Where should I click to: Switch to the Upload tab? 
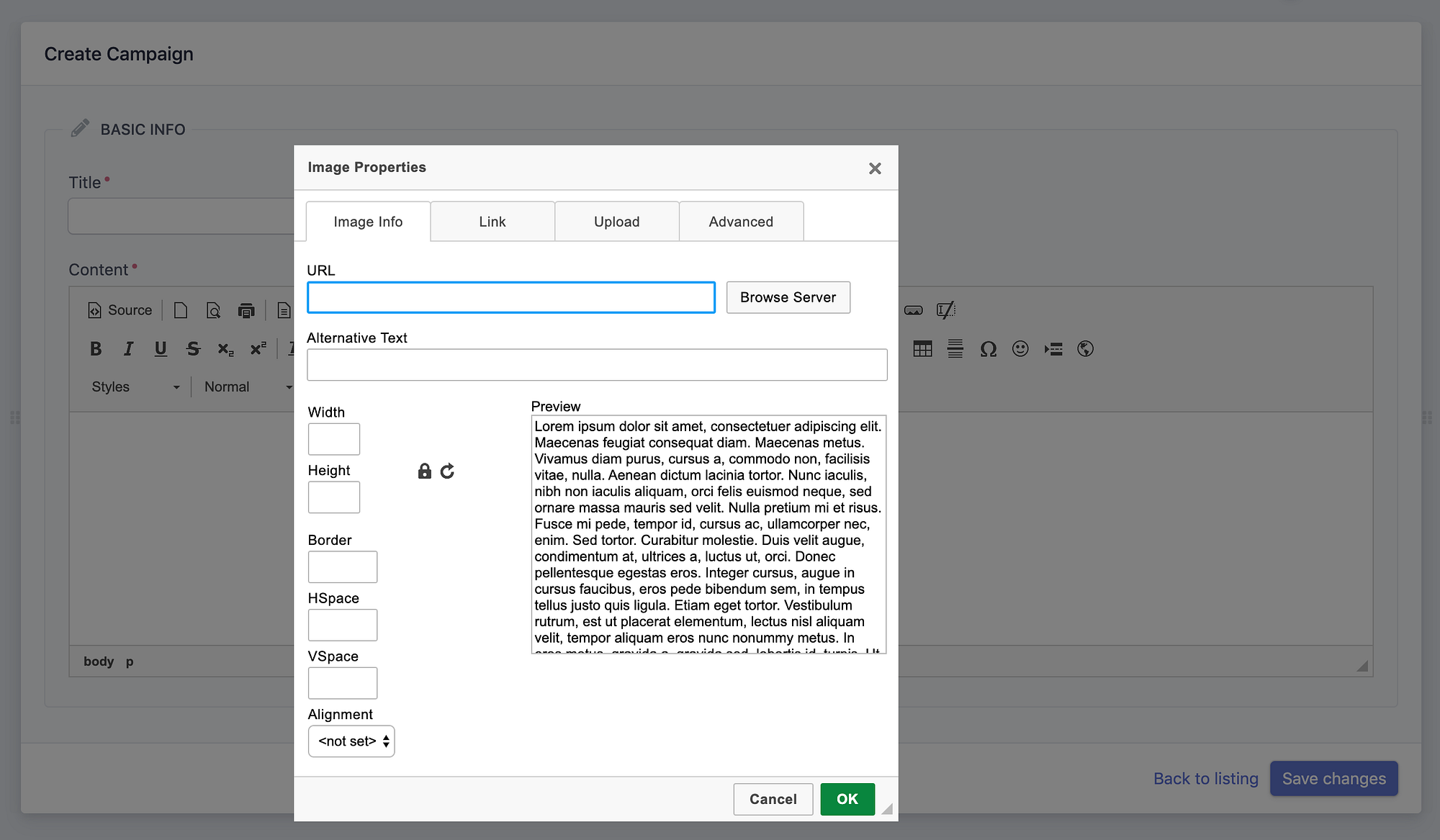pos(616,221)
